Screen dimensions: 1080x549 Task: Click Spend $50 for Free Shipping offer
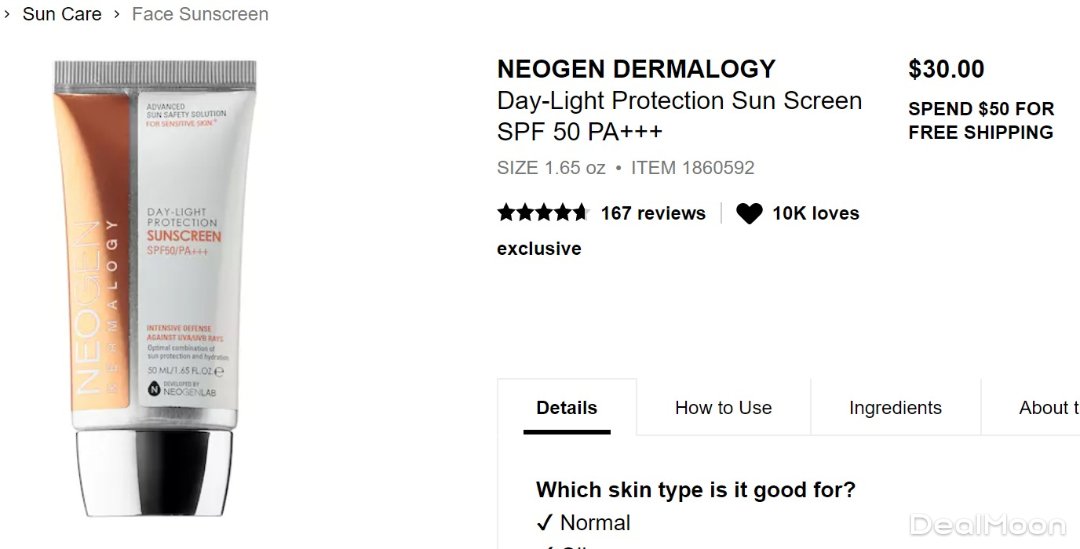[x=980, y=120]
